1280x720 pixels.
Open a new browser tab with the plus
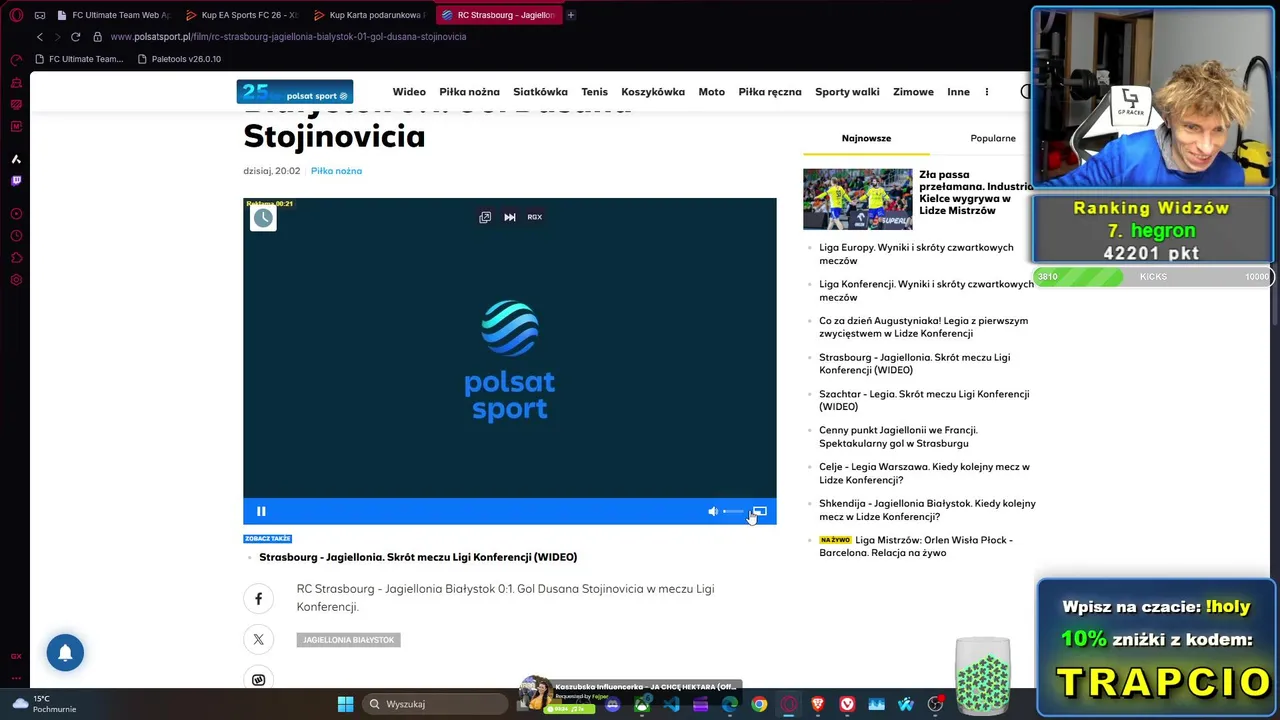point(571,15)
